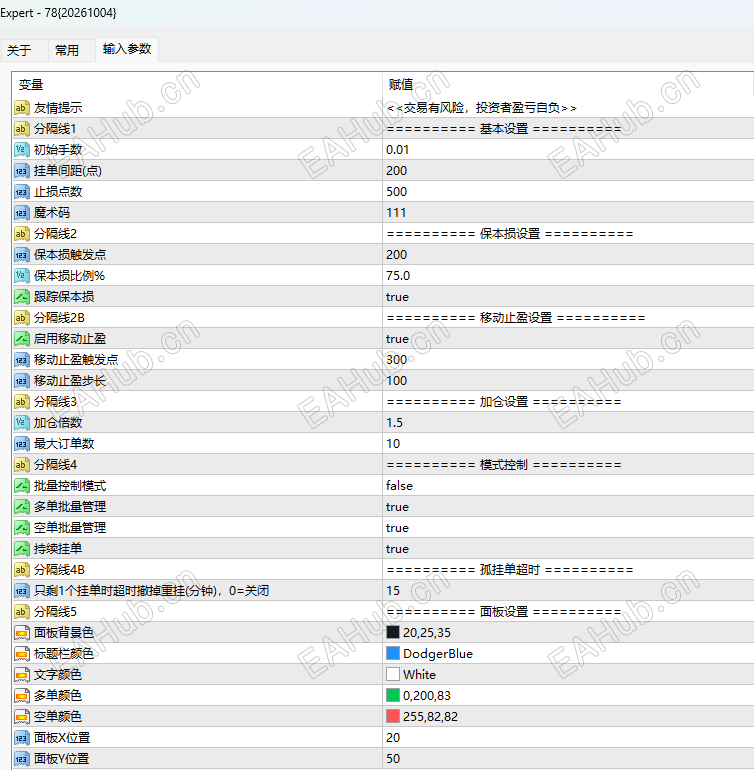Viewport: 754px width, 770px height.
Task: Edit 初始手数 value 0.01
Action: pyautogui.click(x=397, y=150)
